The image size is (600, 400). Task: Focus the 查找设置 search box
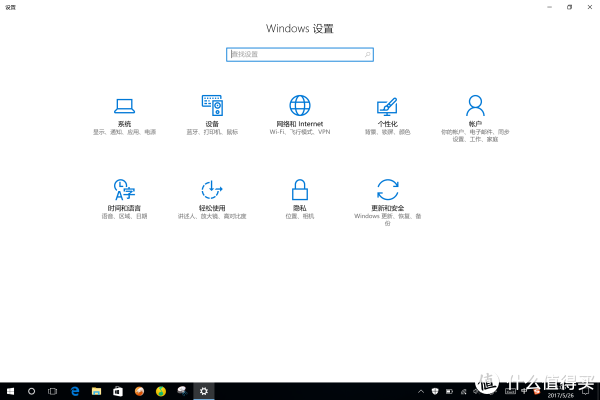pyautogui.click(x=300, y=54)
